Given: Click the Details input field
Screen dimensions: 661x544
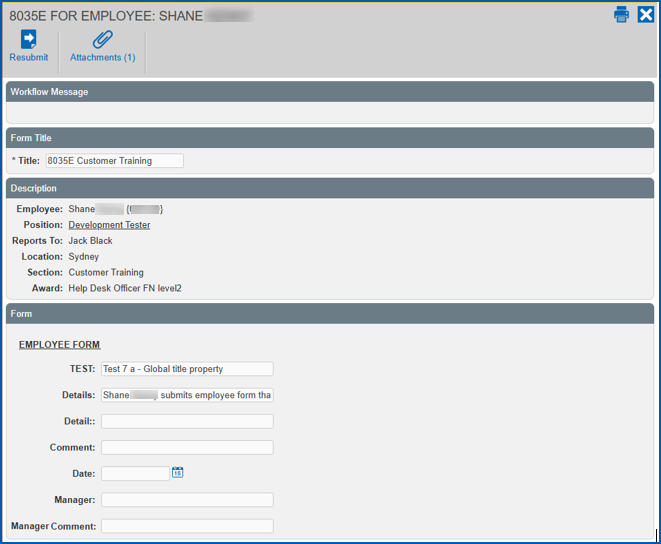Looking at the screenshot, I should click(x=187, y=395).
